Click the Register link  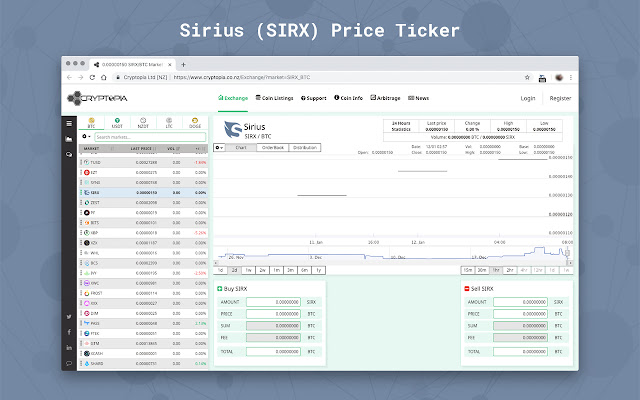click(560, 98)
